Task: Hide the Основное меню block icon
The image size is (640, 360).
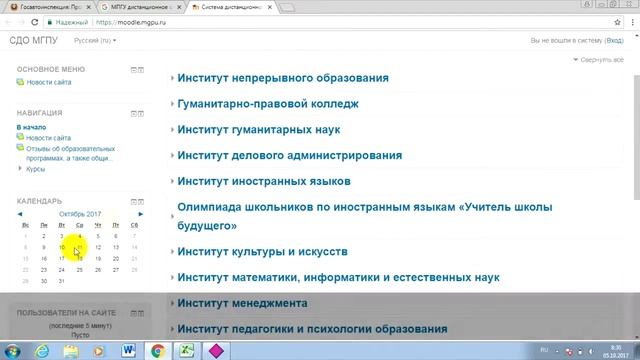Action: pyautogui.click(x=133, y=70)
